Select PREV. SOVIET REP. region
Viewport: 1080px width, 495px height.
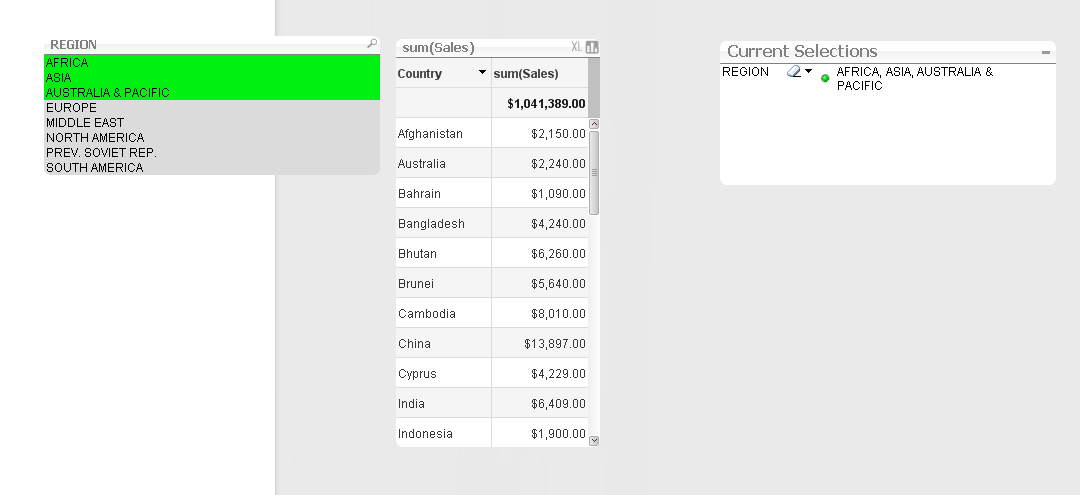[x=212, y=153]
